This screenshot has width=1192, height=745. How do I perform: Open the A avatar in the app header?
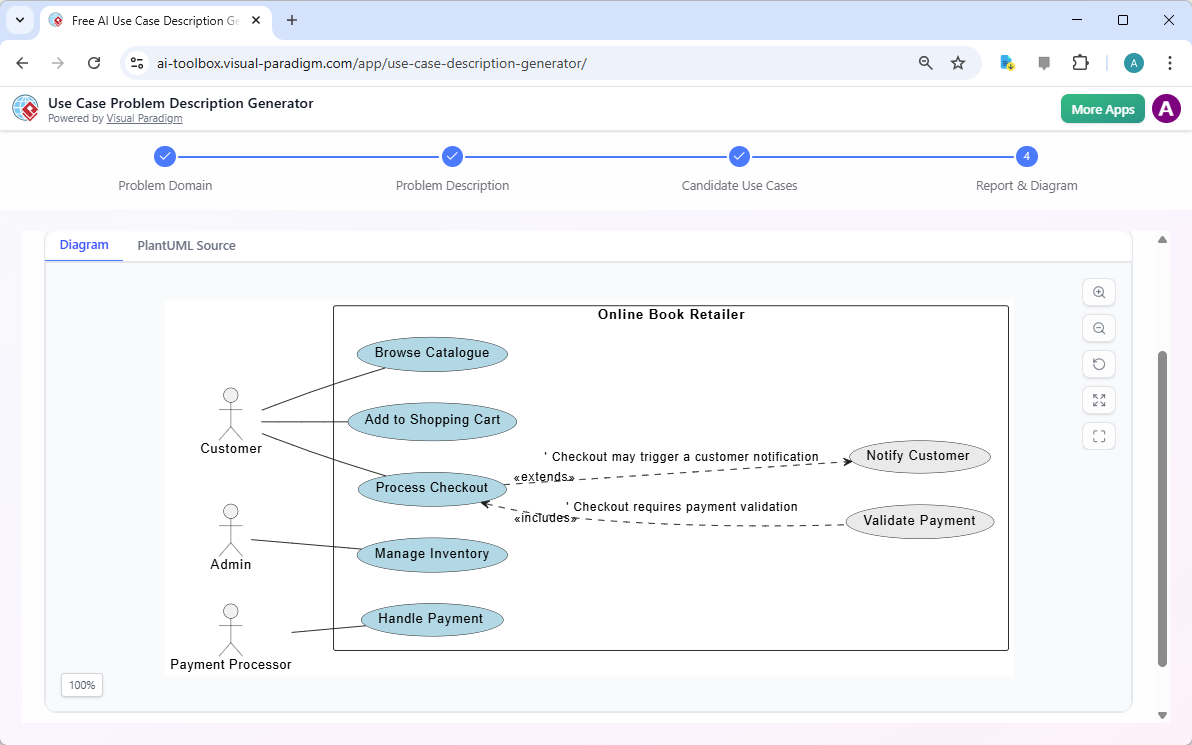click(x=1166, y=108)
